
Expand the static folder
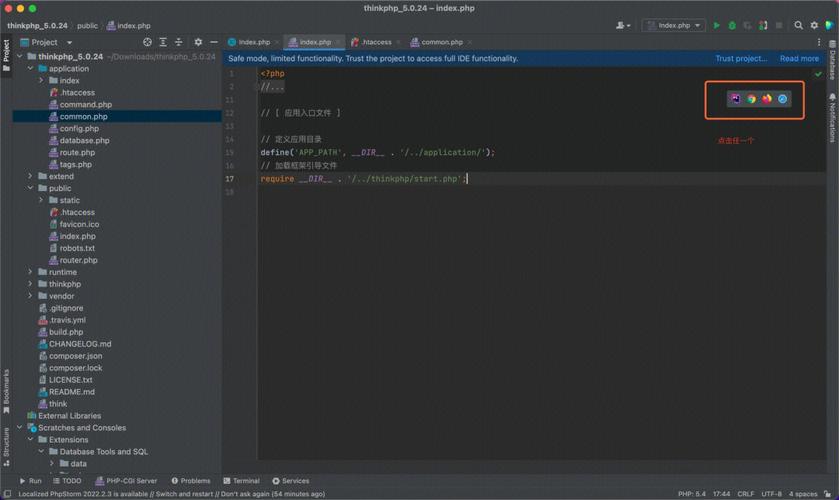41,200
